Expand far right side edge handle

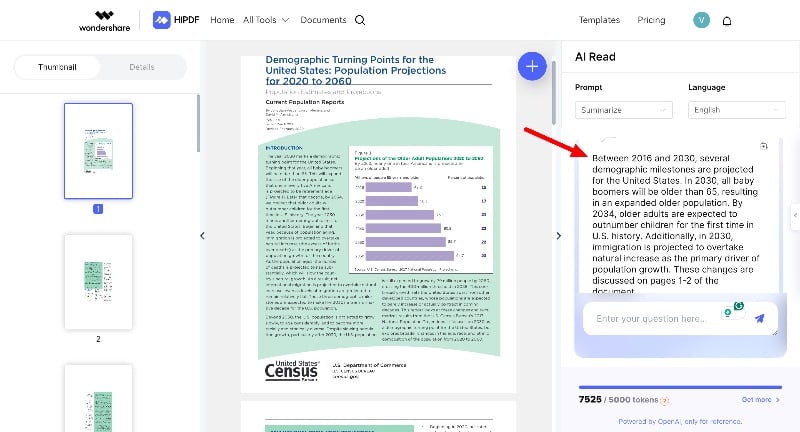pos(795,215)
